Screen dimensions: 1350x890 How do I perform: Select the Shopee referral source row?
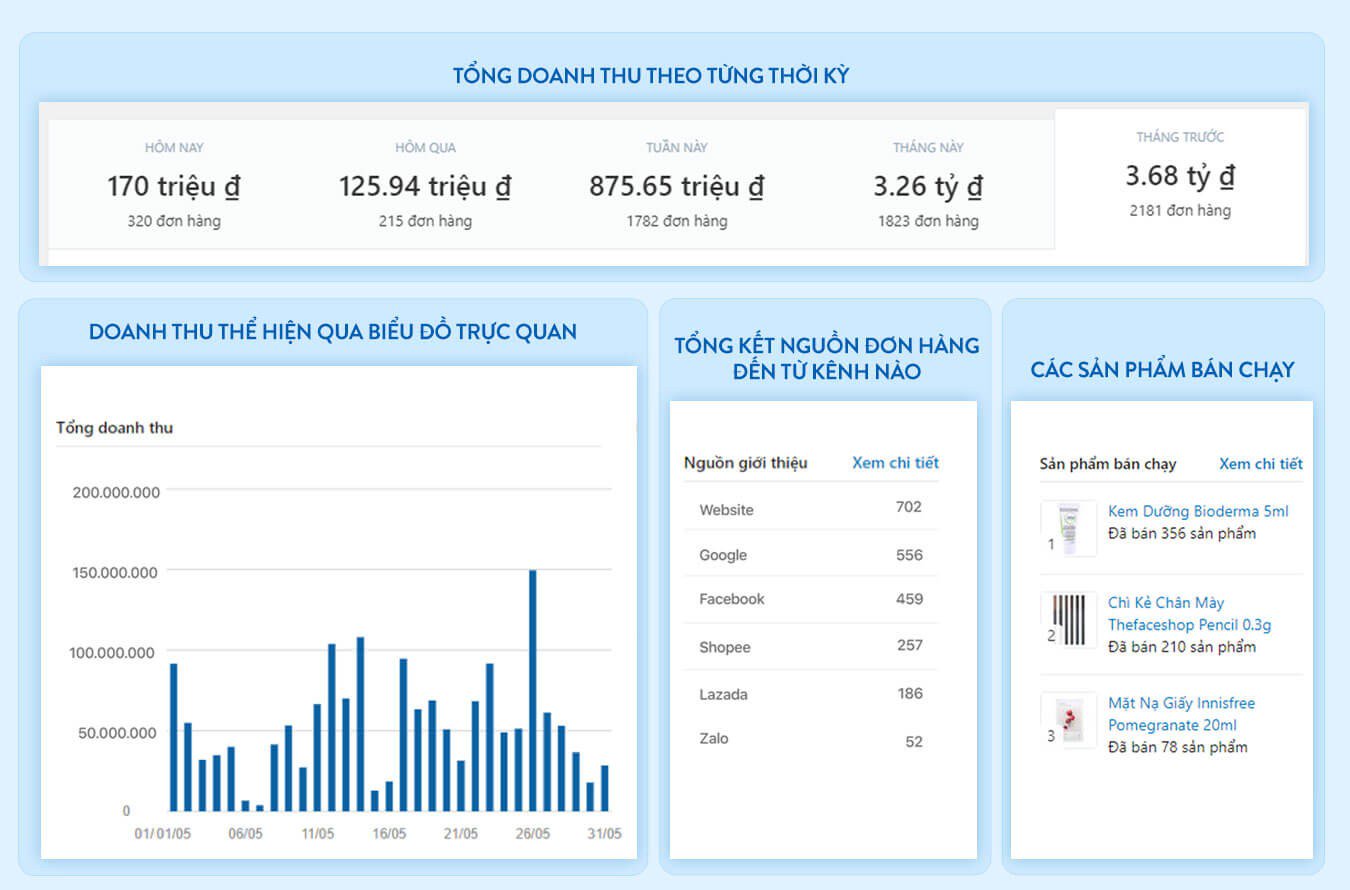[810, 647]
